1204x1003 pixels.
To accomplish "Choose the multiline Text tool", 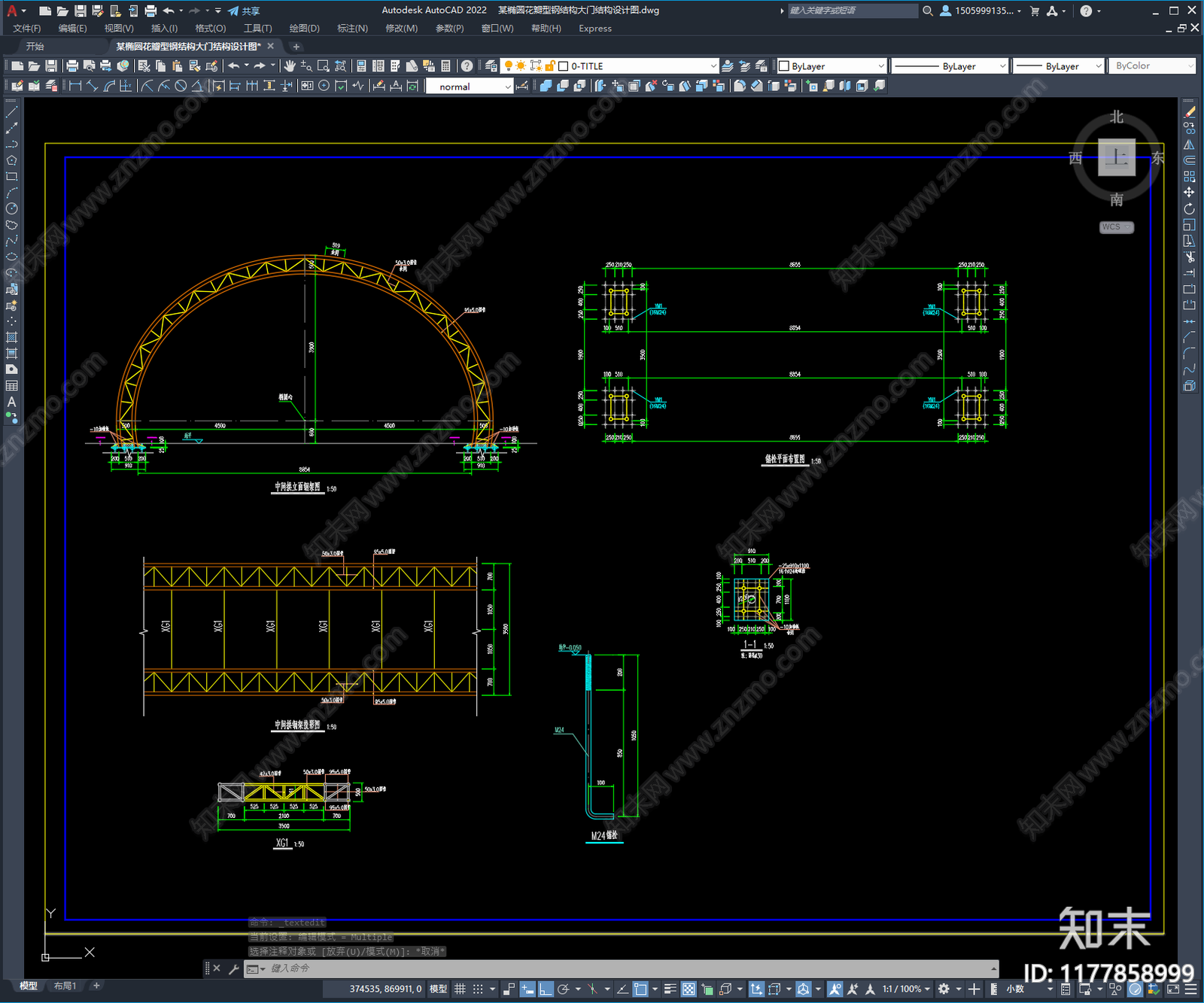I will click(11, 402).
